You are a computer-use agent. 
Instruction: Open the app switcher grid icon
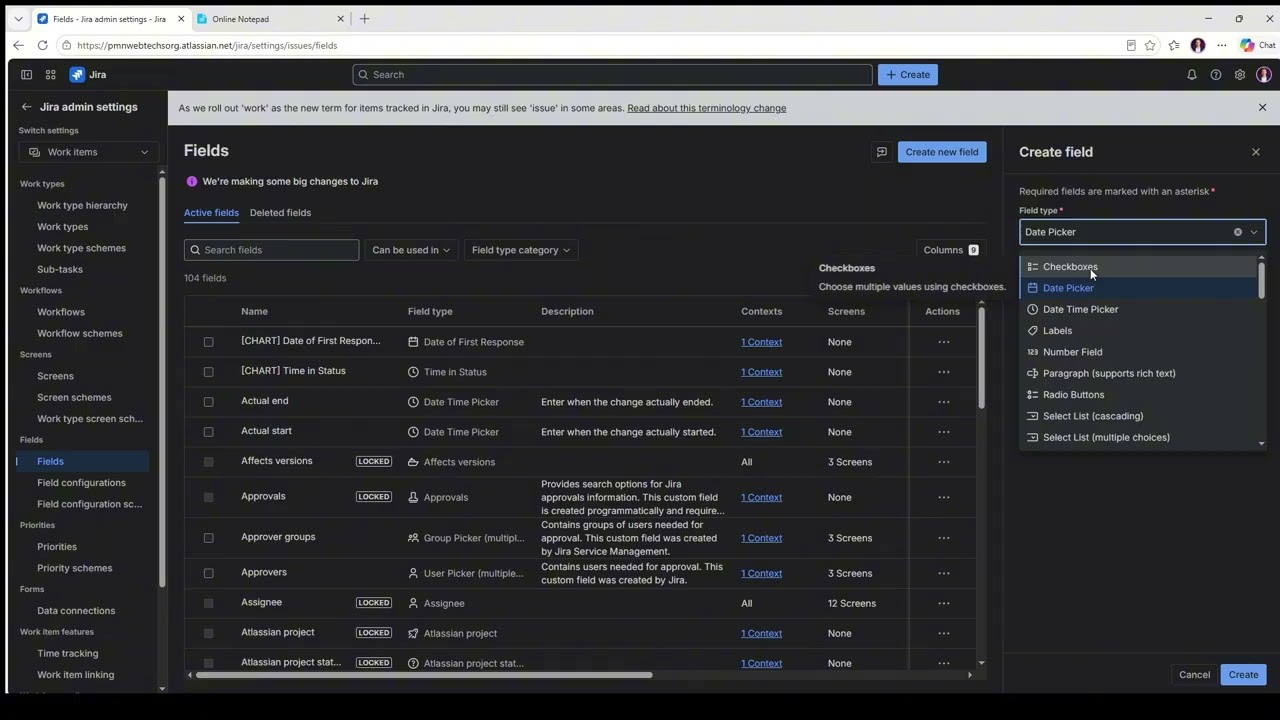pos(50,75)
